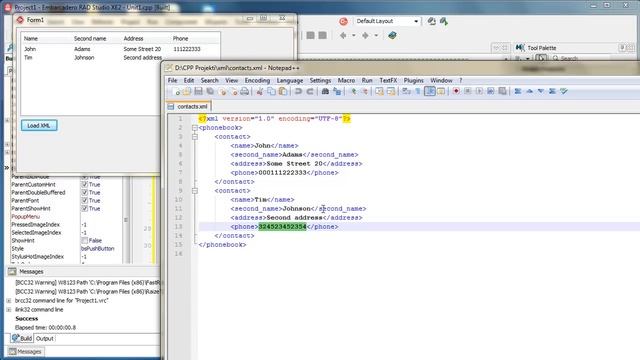Click the bsPushButton Style value
This screenshot has height=360, width=640.
[x=98, y=249]
